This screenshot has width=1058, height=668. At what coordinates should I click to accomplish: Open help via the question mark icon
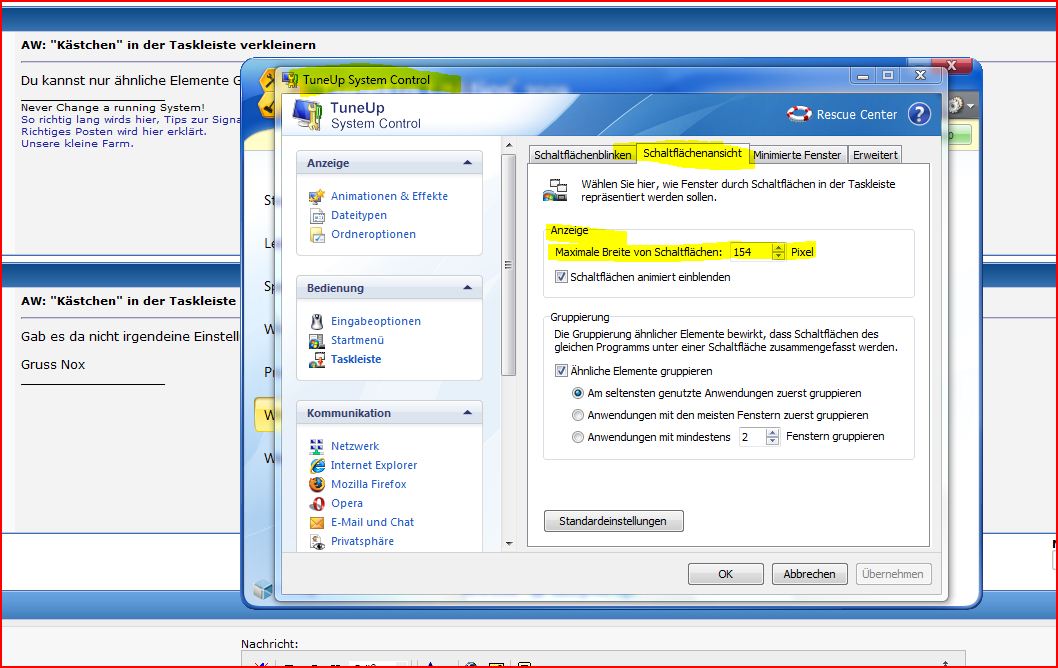[919, 114]
